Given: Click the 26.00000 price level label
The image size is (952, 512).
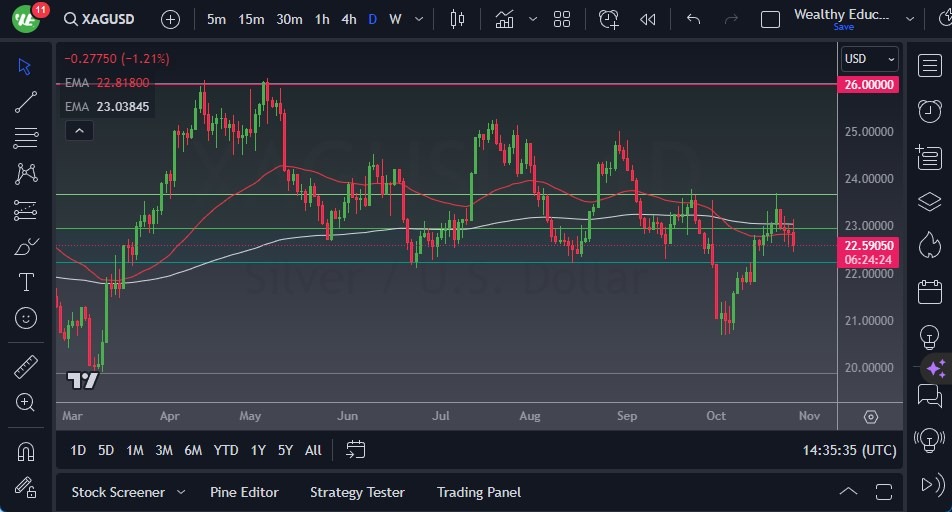Looking at the screenshot, I should click(x=868, y=85).
